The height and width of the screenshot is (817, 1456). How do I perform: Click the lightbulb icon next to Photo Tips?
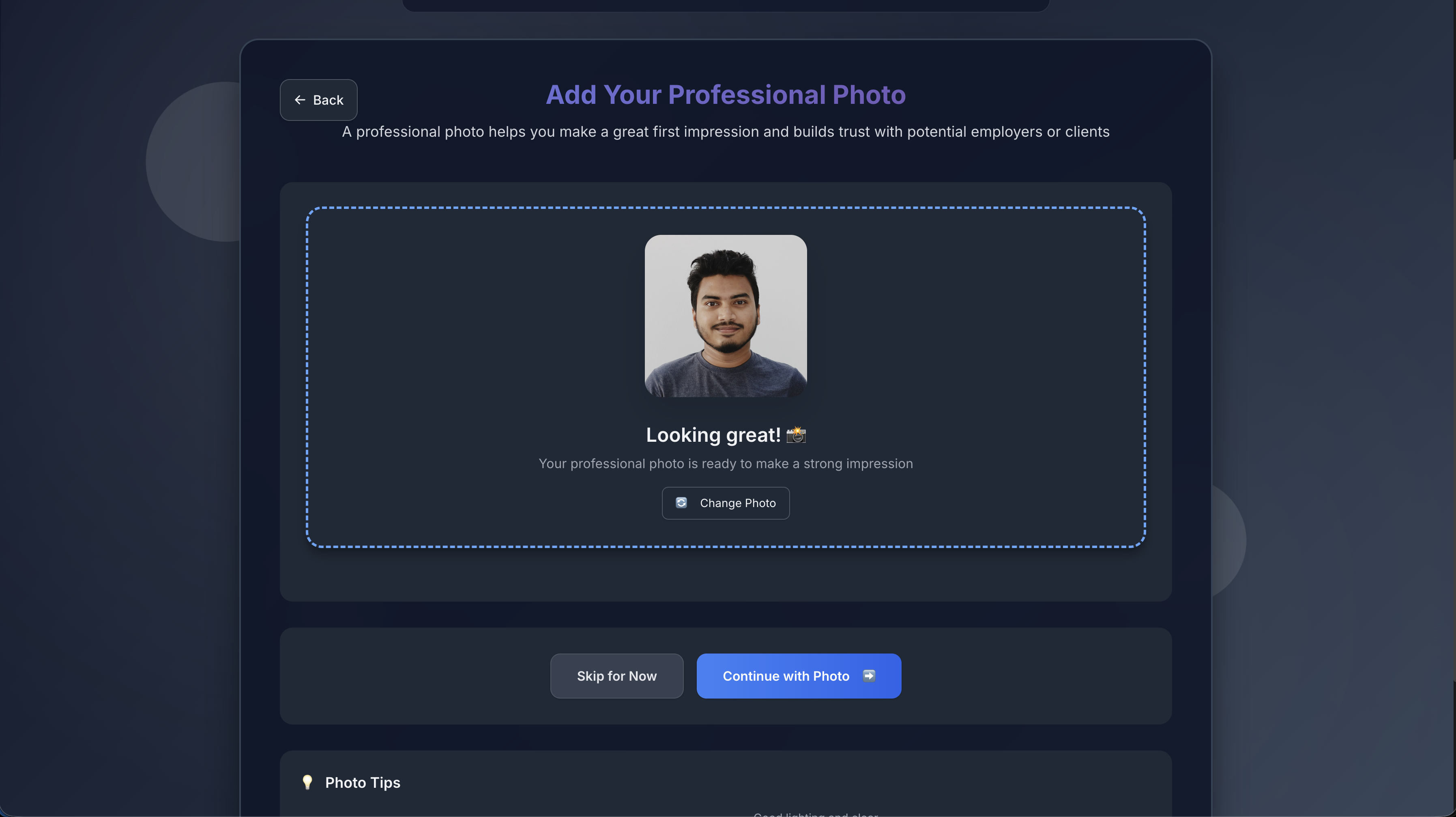click(307, 783)
